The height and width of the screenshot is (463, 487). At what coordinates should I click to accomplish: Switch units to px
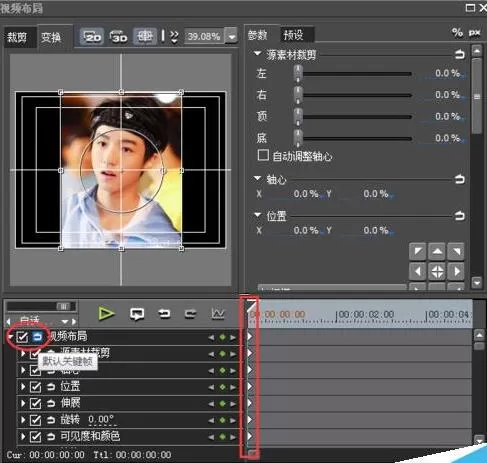tap(474, 33)
